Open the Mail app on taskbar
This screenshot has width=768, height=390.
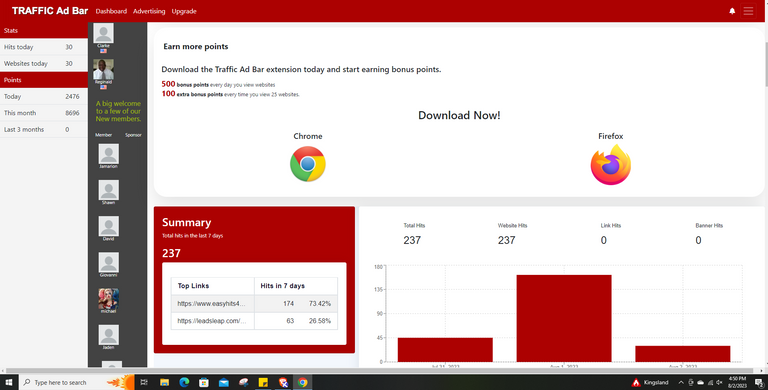click(x=224, y=382)
